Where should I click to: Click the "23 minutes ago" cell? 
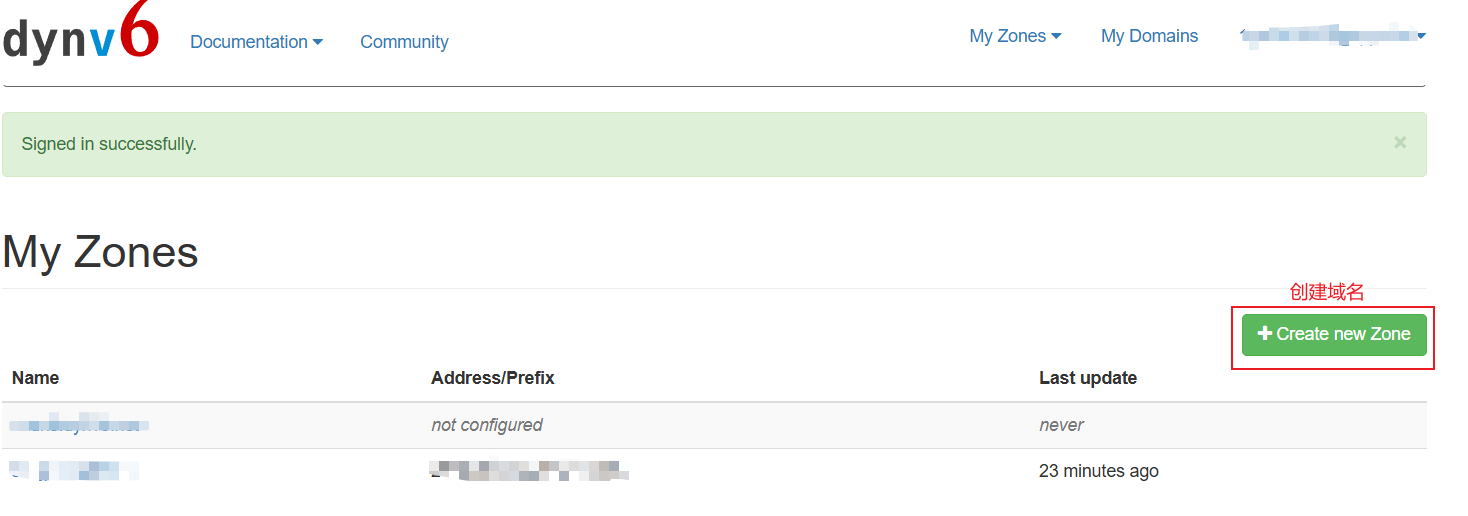click(x=1098, y=471)
